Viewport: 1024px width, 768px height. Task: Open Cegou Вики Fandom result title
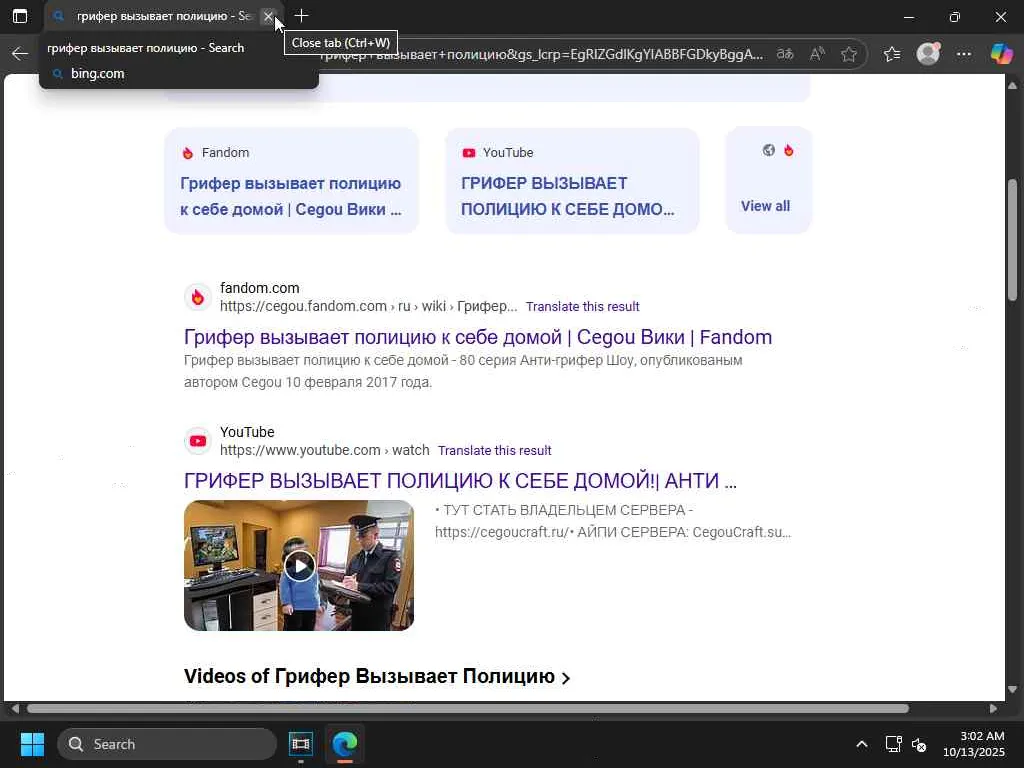point(478,337)
